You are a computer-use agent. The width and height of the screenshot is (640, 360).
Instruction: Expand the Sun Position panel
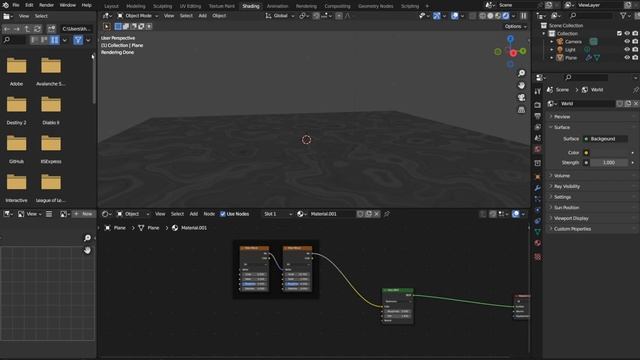click(x=592, y=207)
